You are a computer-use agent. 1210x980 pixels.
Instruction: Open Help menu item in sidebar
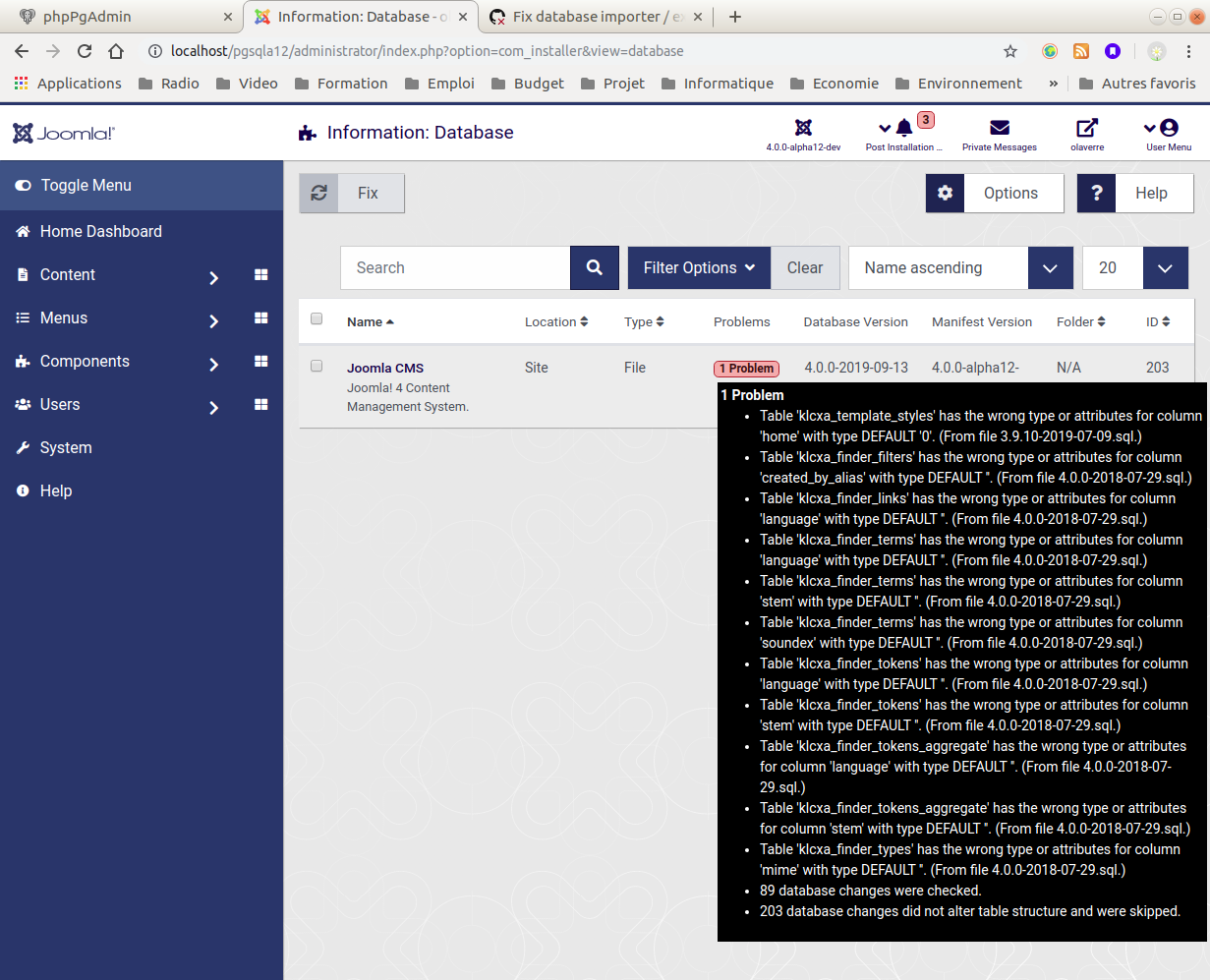point(56,491)
